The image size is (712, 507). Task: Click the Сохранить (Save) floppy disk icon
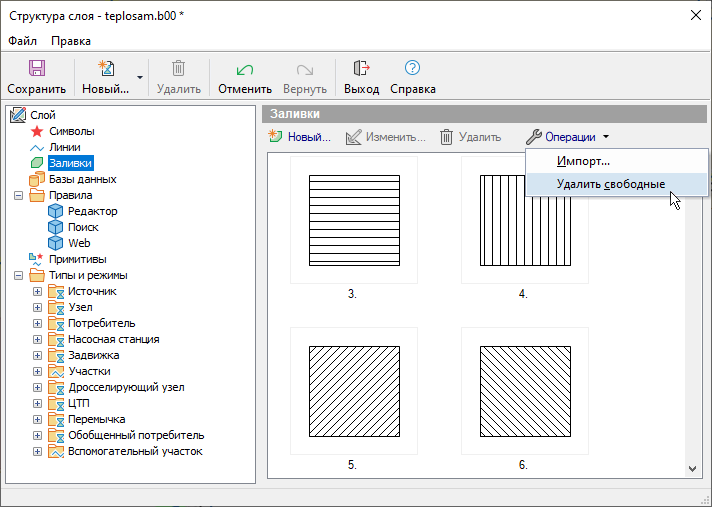click(x=36, y=69)
